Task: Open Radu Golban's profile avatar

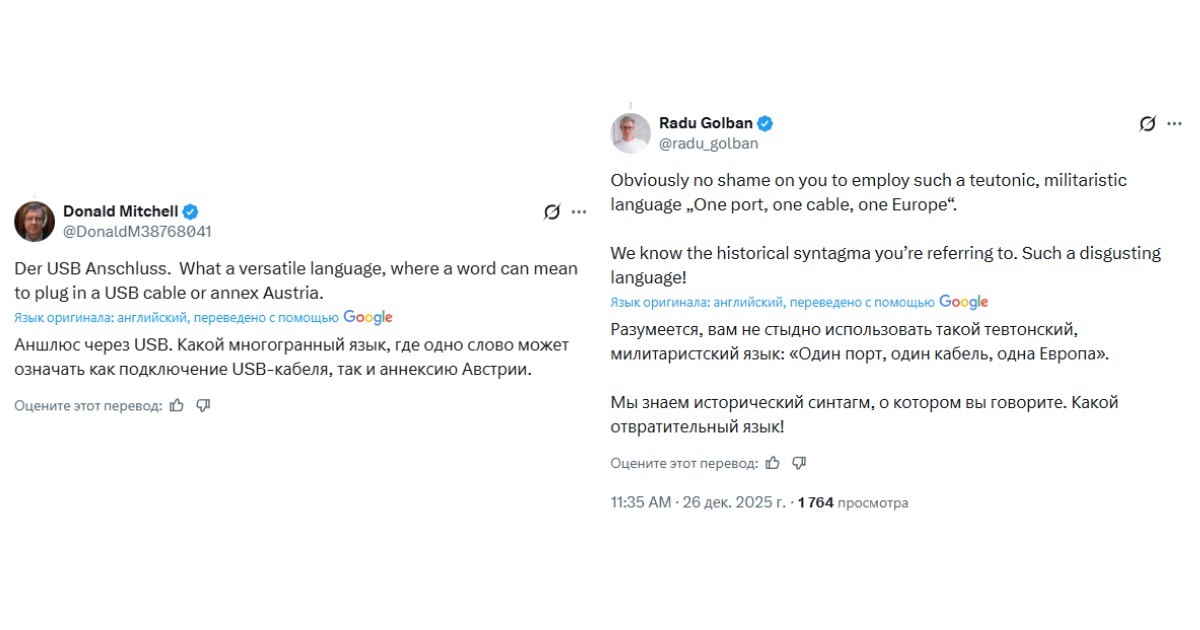Action: (x=630, y=132)
